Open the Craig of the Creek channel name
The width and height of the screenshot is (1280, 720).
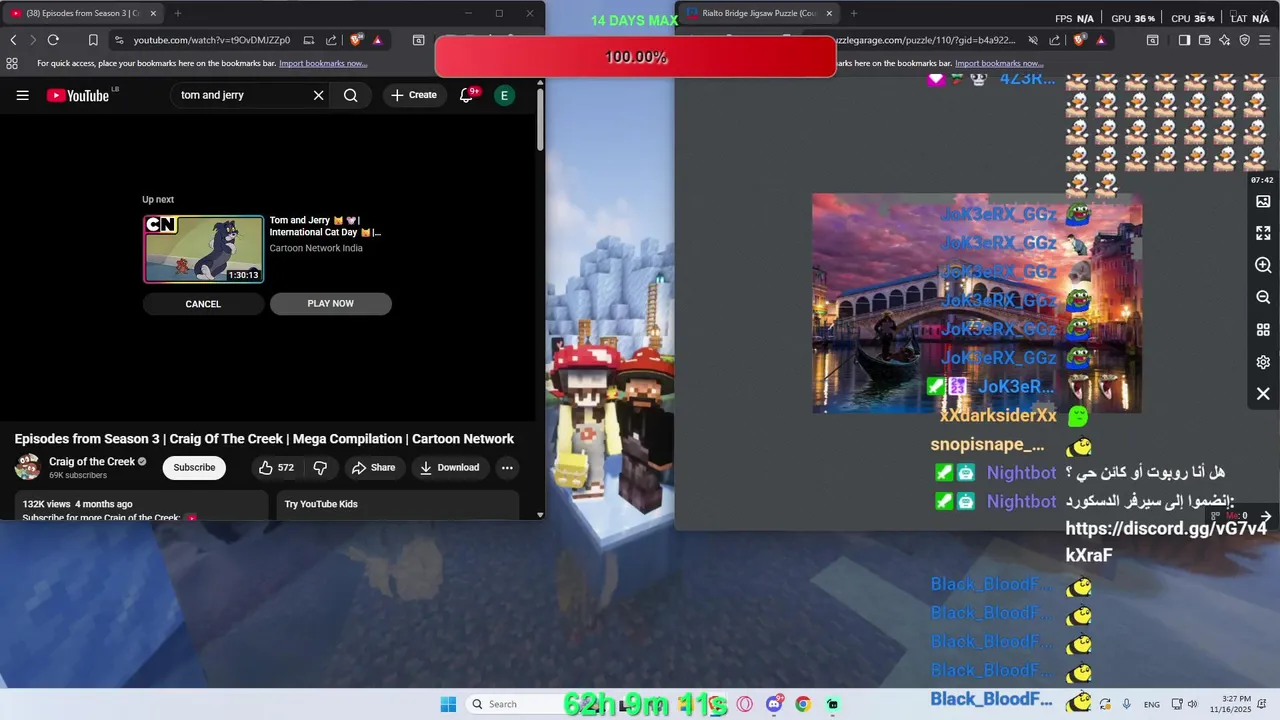(92, 461)
